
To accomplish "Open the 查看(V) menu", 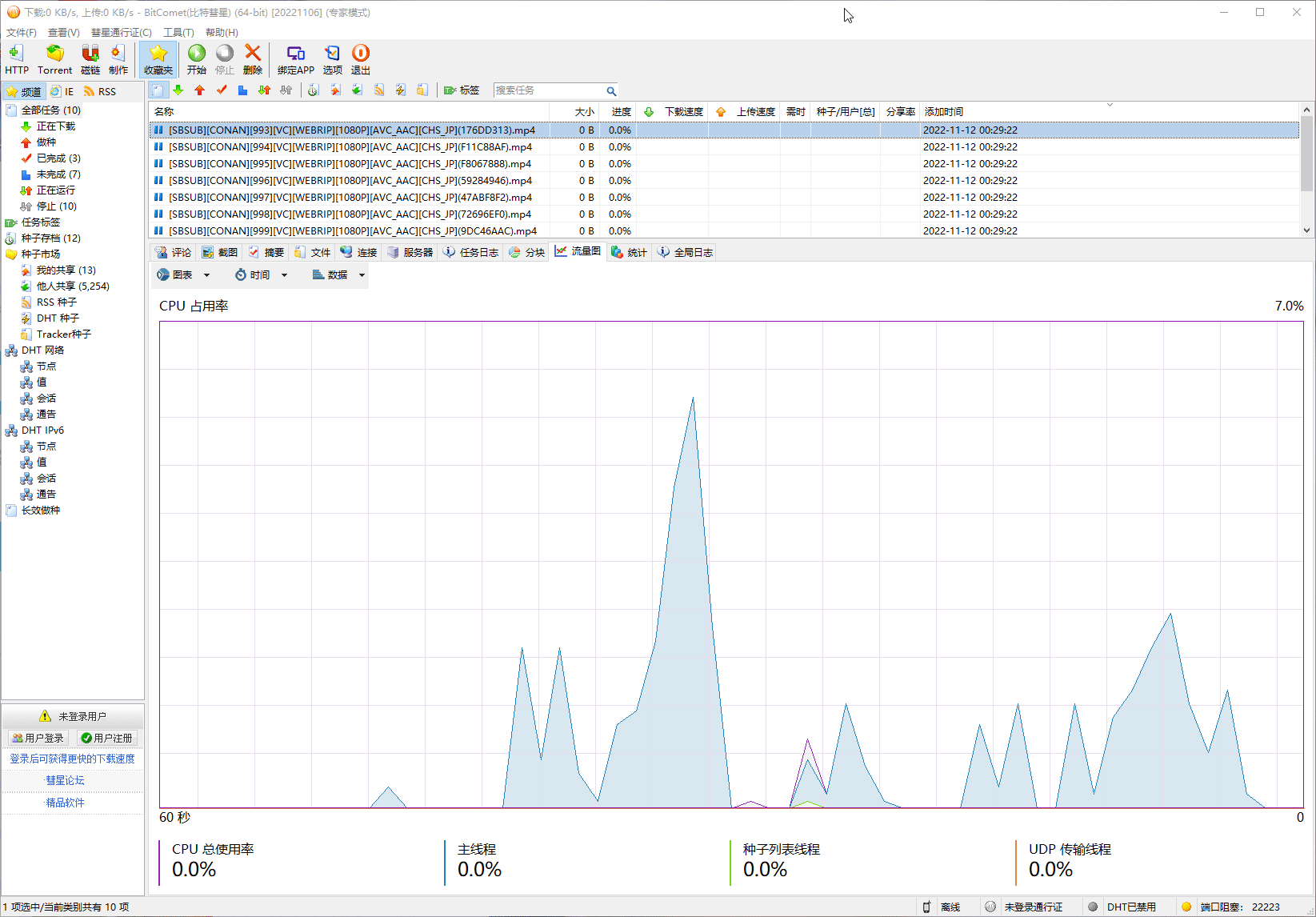I will [x=64, y=33].
